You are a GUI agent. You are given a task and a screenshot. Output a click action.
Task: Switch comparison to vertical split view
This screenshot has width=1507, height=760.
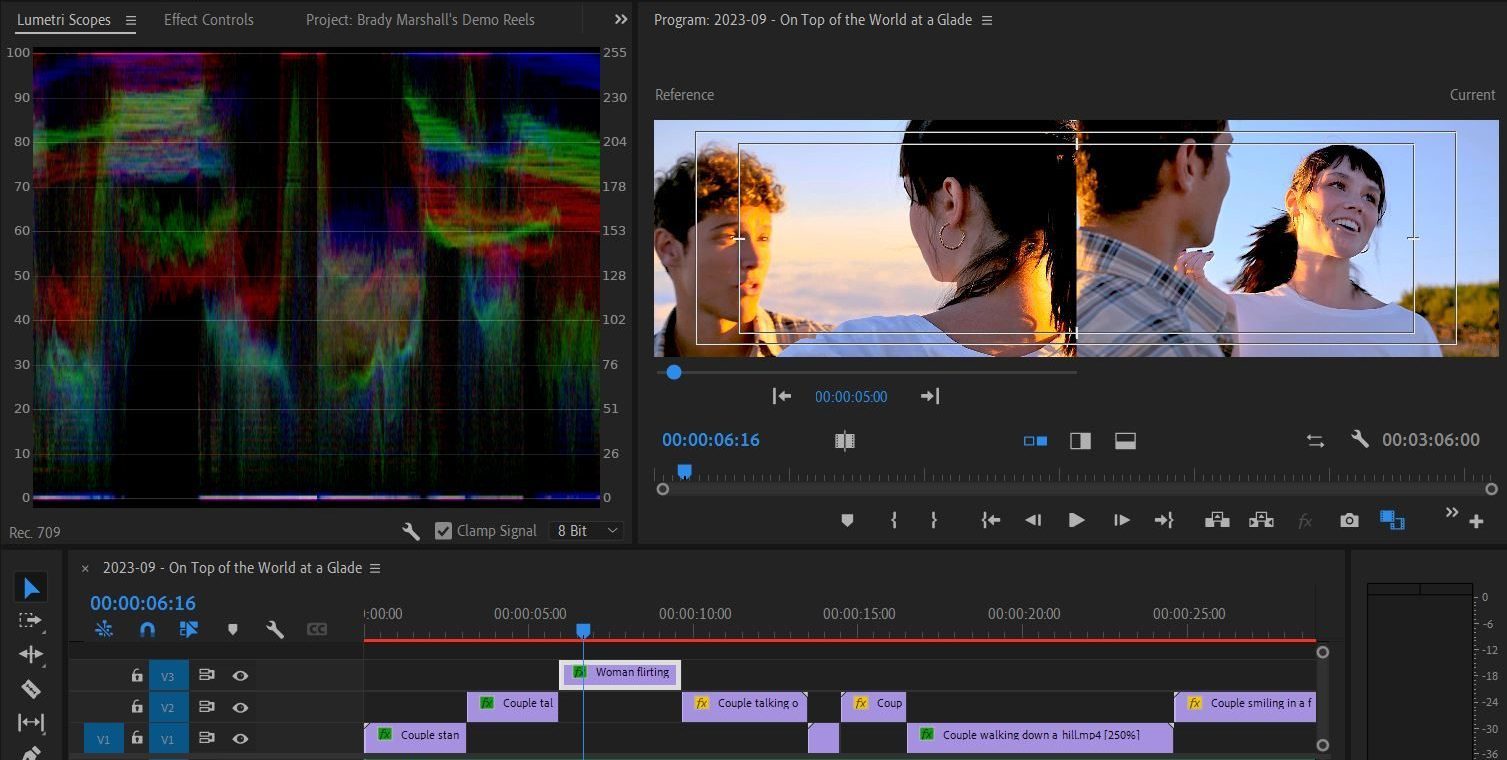(1080, 441)
